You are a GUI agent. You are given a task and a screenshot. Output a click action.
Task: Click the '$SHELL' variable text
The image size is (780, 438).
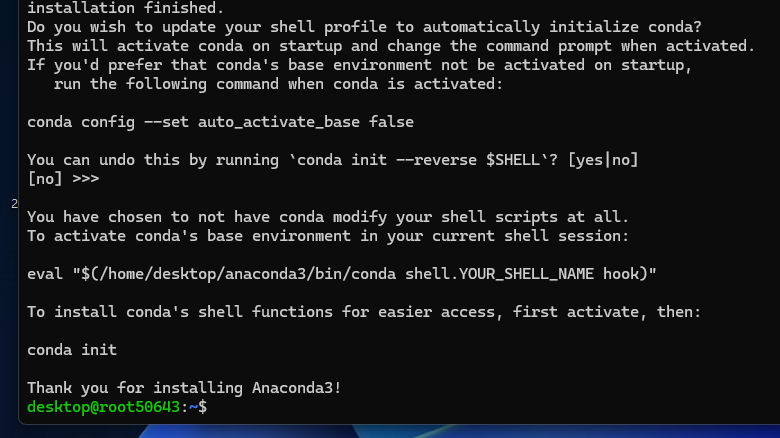click(513, 160)
